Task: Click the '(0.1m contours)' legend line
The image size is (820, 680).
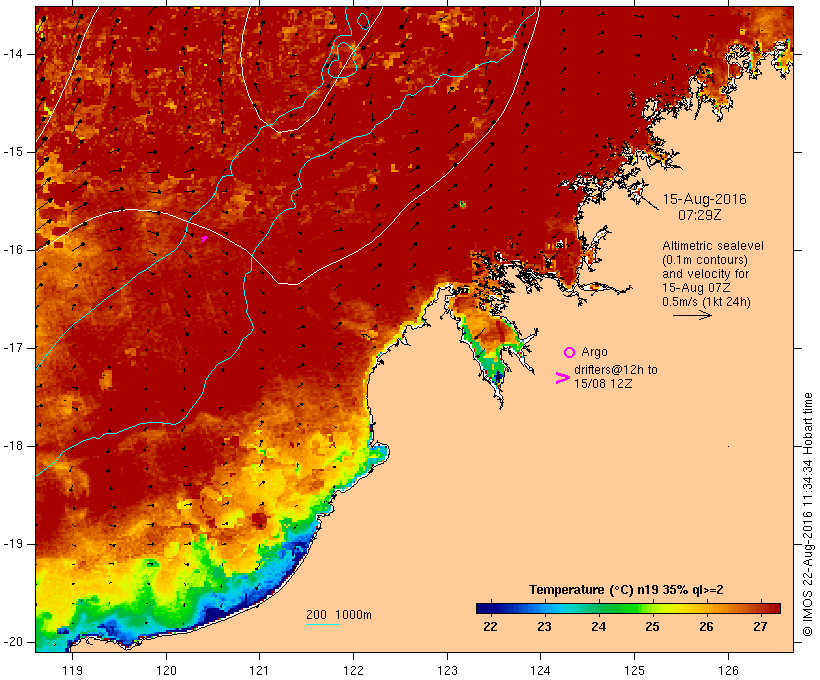Action: point(705,260)
